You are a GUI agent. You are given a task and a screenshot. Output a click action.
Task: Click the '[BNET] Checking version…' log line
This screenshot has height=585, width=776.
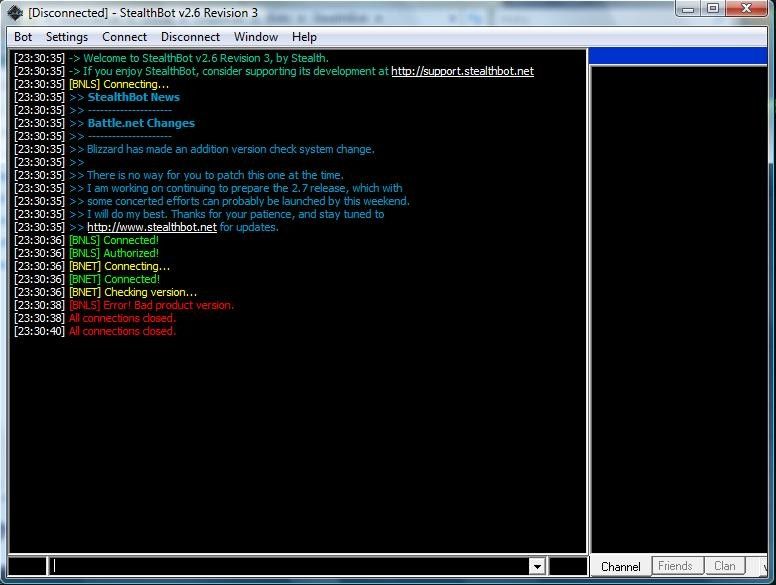point(133,292)
